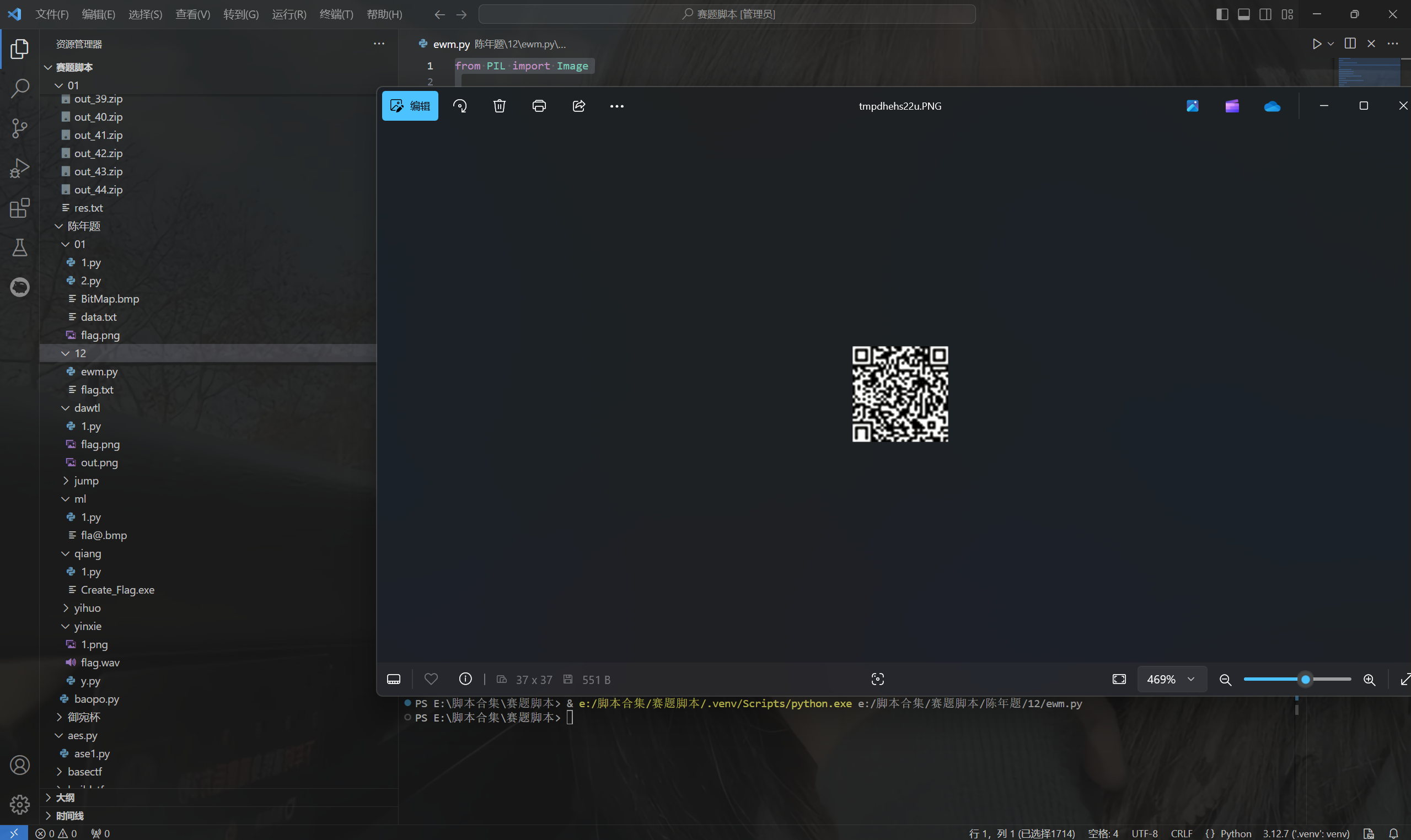Image resolution: width=1411 pixels, height=840 pixels.
Task: Split the editor to the right
Action: [x=1350, y=44]
